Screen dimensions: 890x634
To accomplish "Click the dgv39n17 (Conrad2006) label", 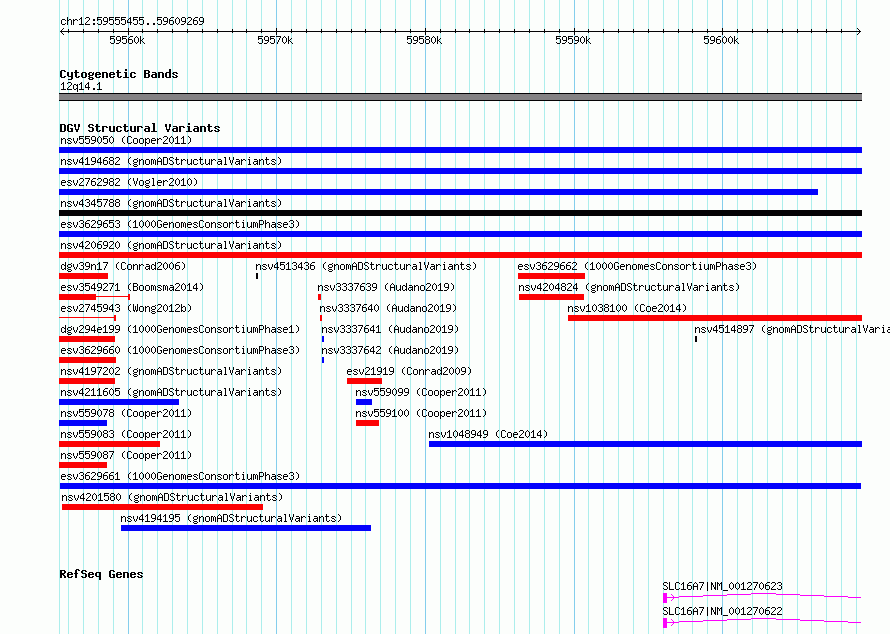I will 123,266.
